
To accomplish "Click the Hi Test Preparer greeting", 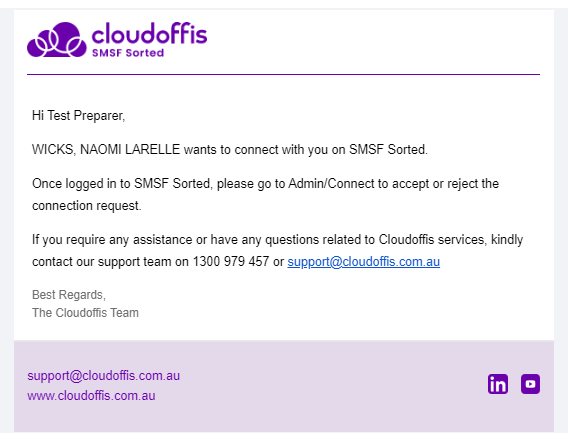I will pyautogui.click(x=78, y=116).
